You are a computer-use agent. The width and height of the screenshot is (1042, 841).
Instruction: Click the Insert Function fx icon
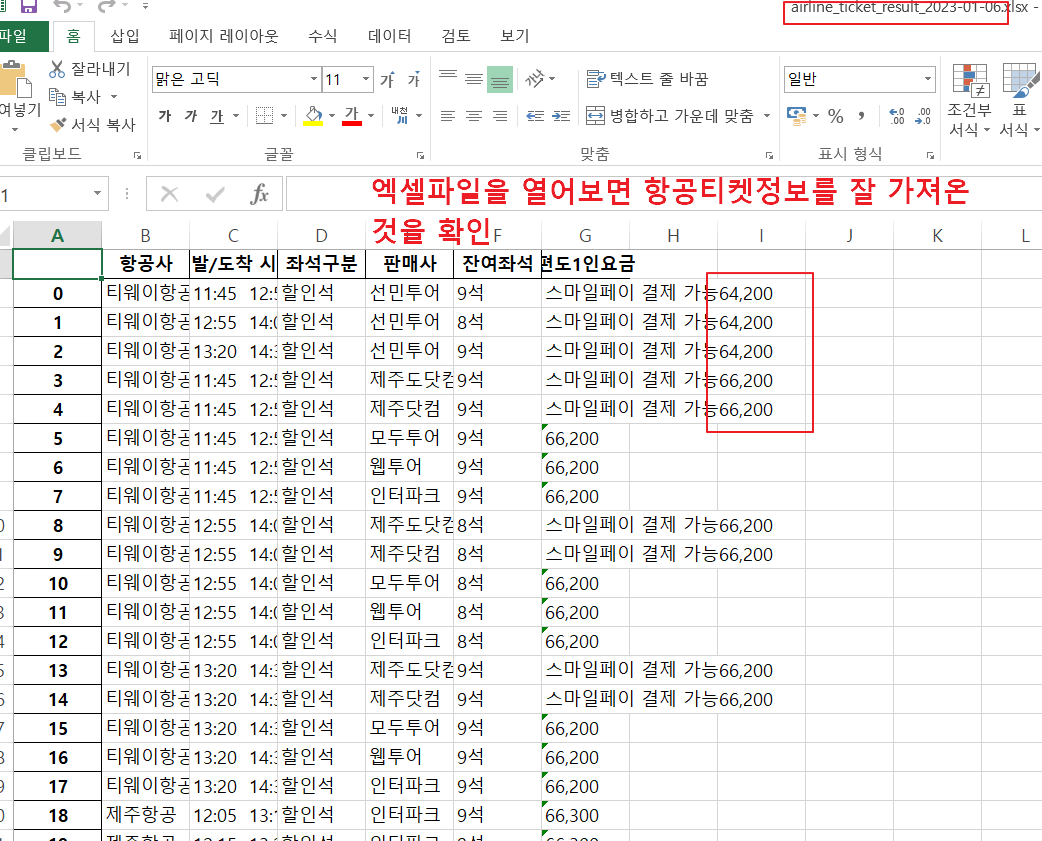pos(259,195)
